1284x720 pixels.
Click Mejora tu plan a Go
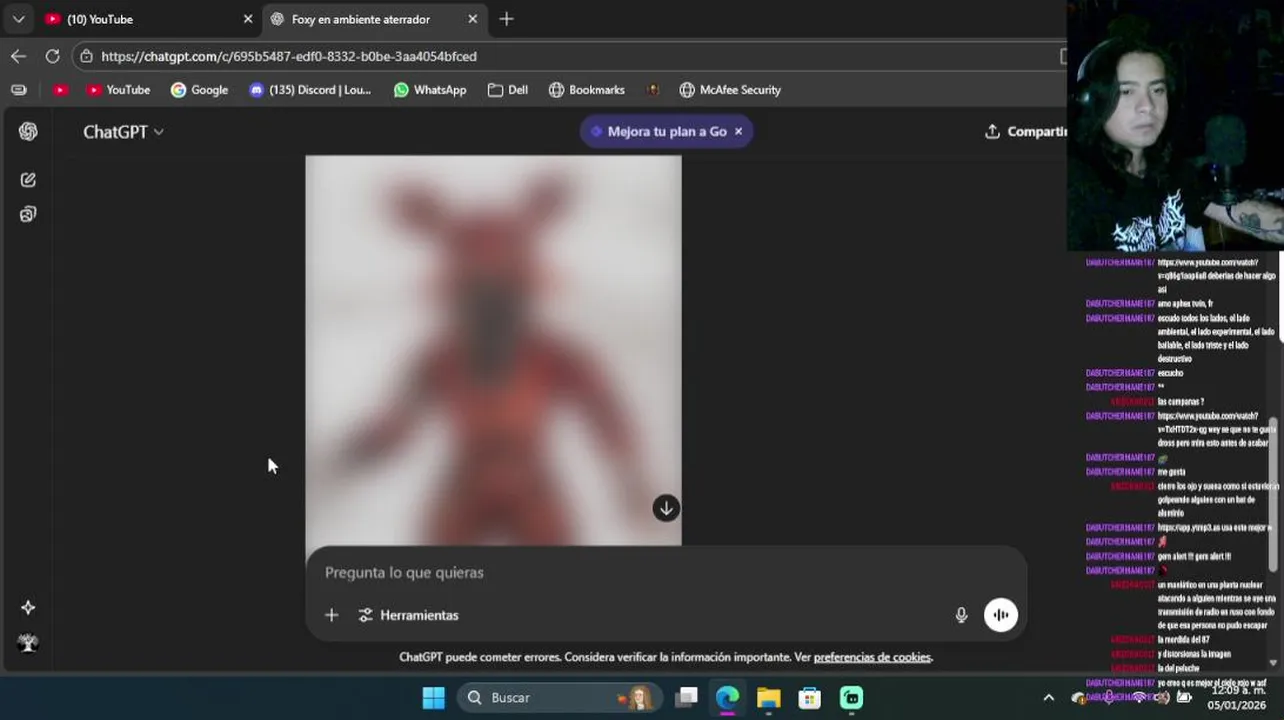coord(658,131)
